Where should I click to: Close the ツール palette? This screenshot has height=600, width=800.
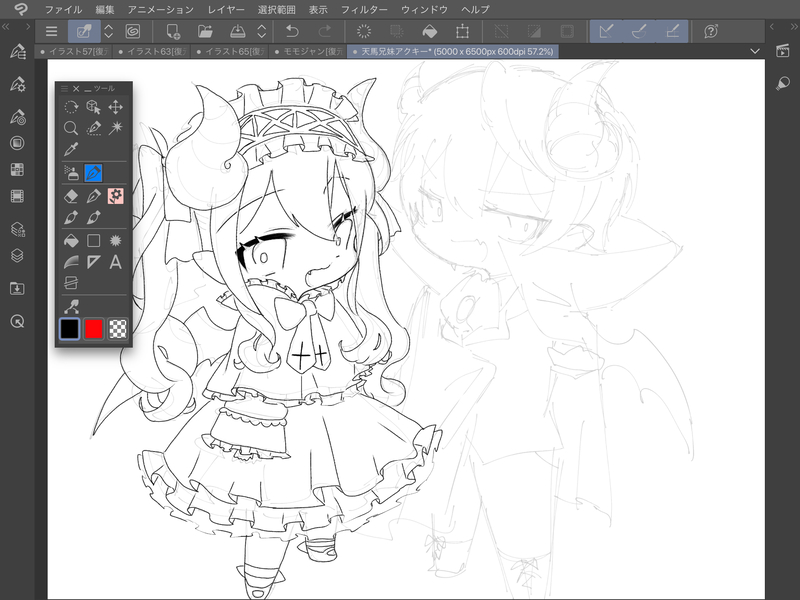click(x=76, y=89)
